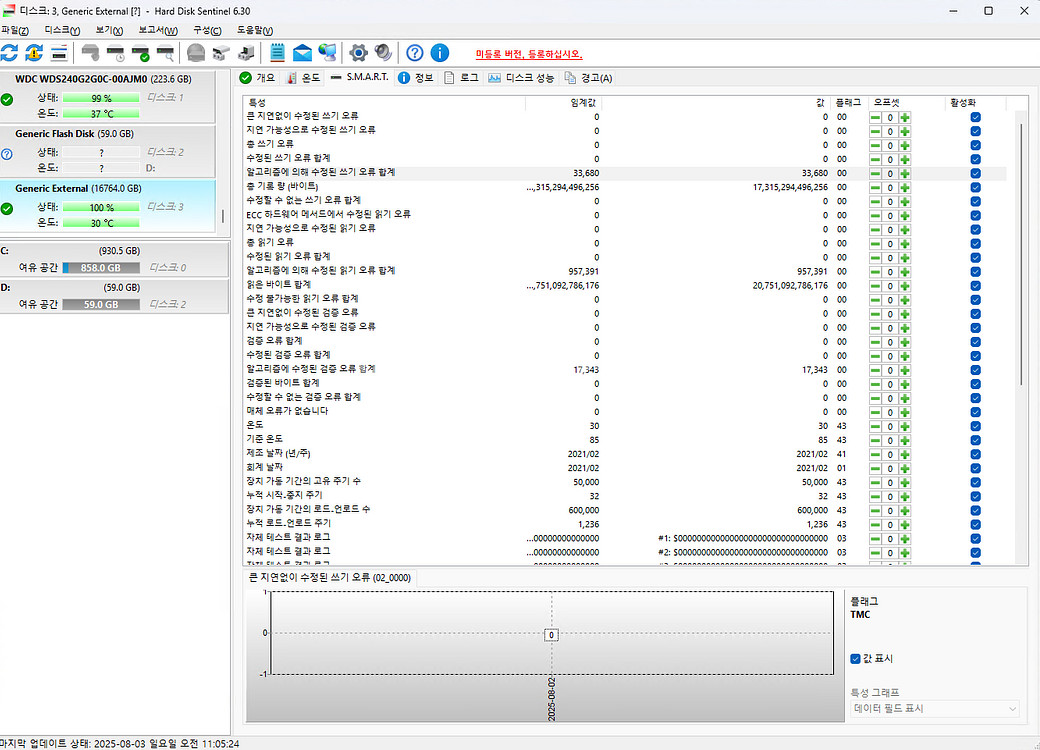Open the 디스크 menu
The width and height of the screenshot is (1040, 750).
[62, 31]
